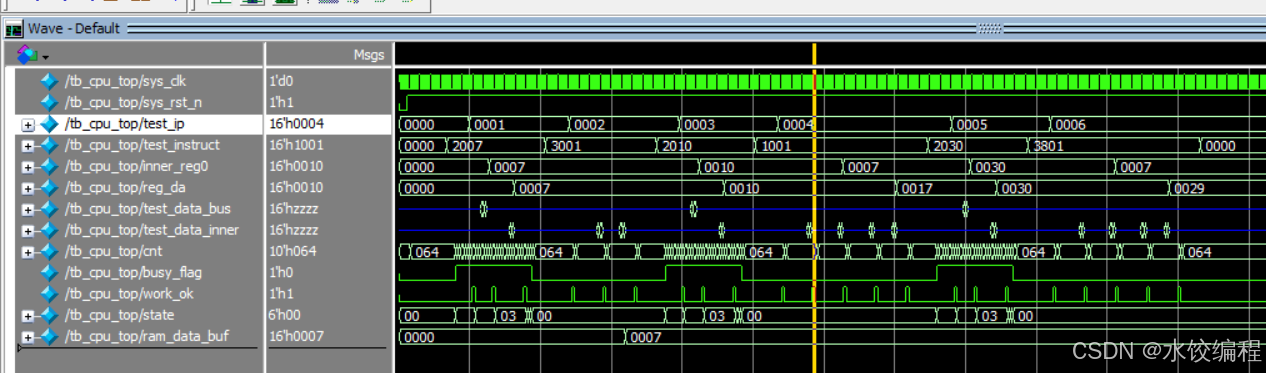Select signal /tb_cpu_top/ram_data_buf
Viewport: 1266px width, 373px height.
[147, 336]
